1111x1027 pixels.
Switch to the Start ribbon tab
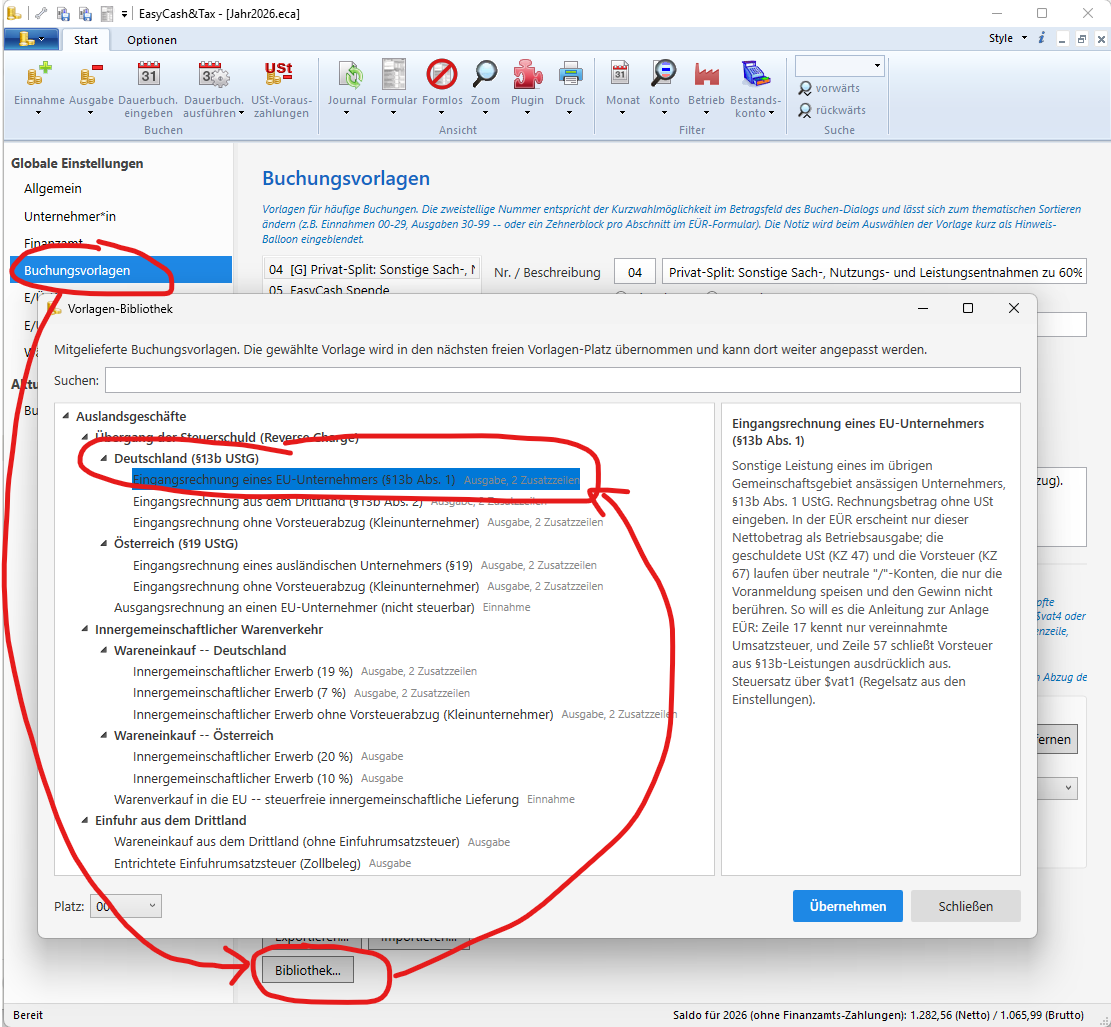tap(86, 40)
